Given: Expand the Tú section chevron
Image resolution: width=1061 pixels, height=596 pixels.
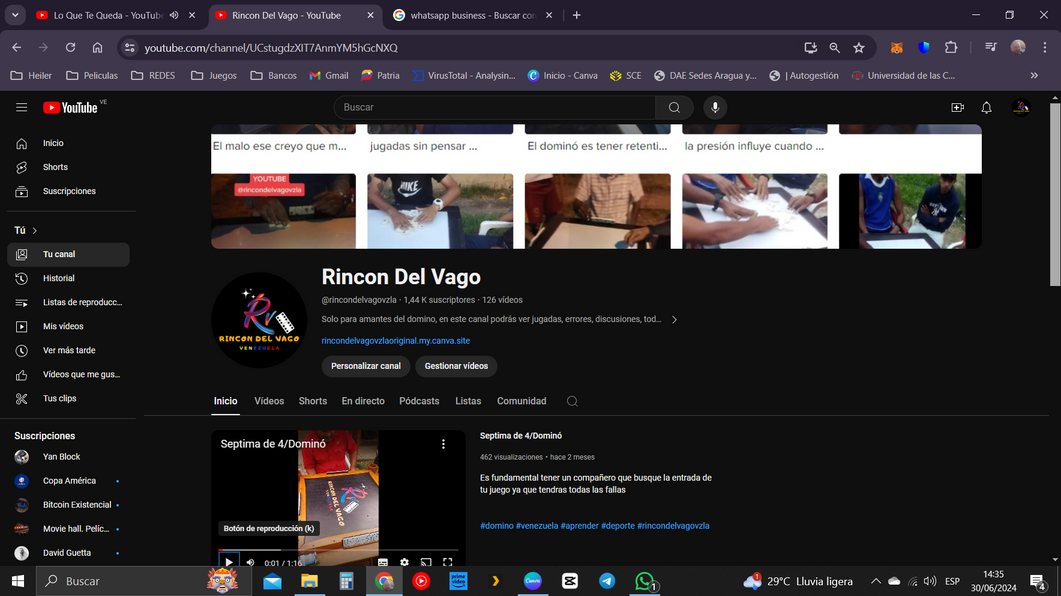Looking at the screenshot, I should tap(35, 231).
